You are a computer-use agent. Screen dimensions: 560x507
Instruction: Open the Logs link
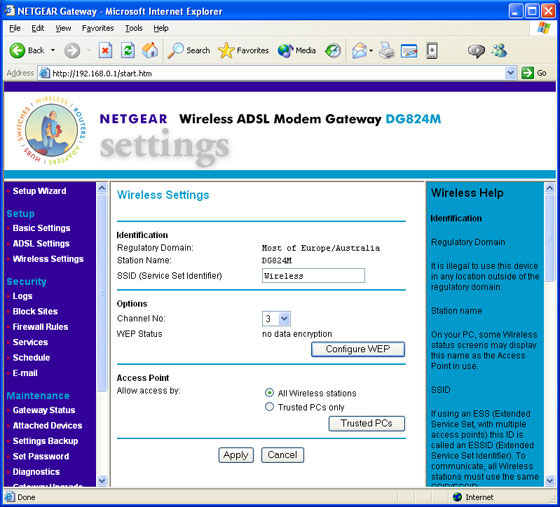pos(22,296)
